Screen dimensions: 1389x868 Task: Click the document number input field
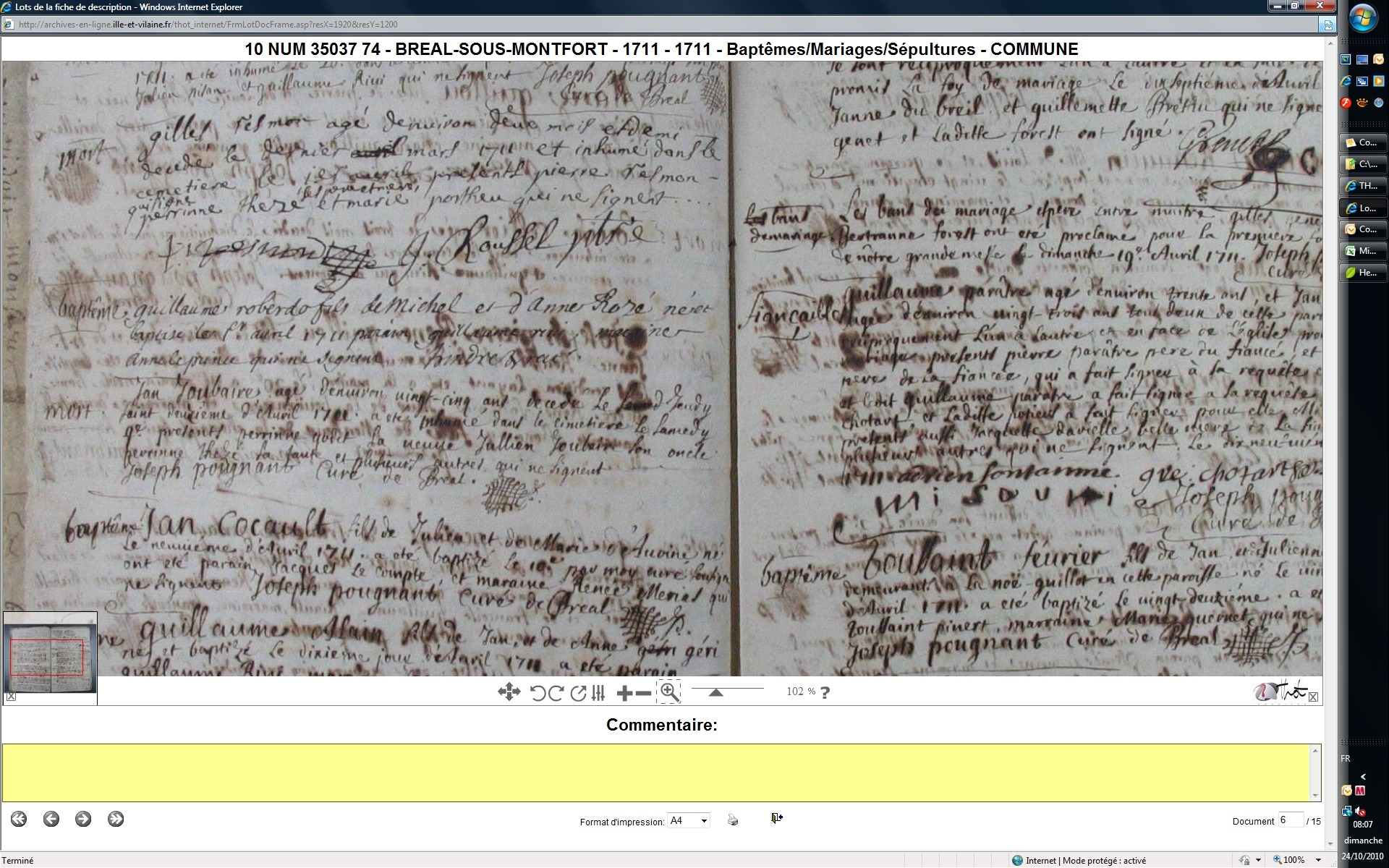[x=1290, y=820]
